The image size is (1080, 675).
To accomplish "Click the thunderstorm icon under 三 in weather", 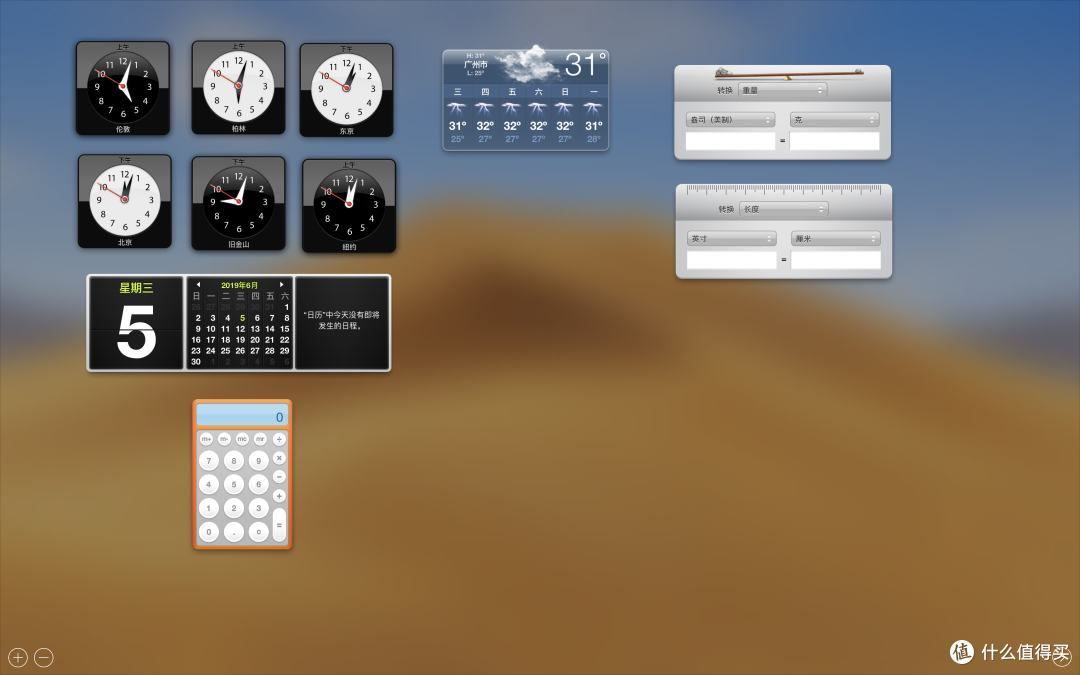I will pyautogui.click(x=457, y=109).
